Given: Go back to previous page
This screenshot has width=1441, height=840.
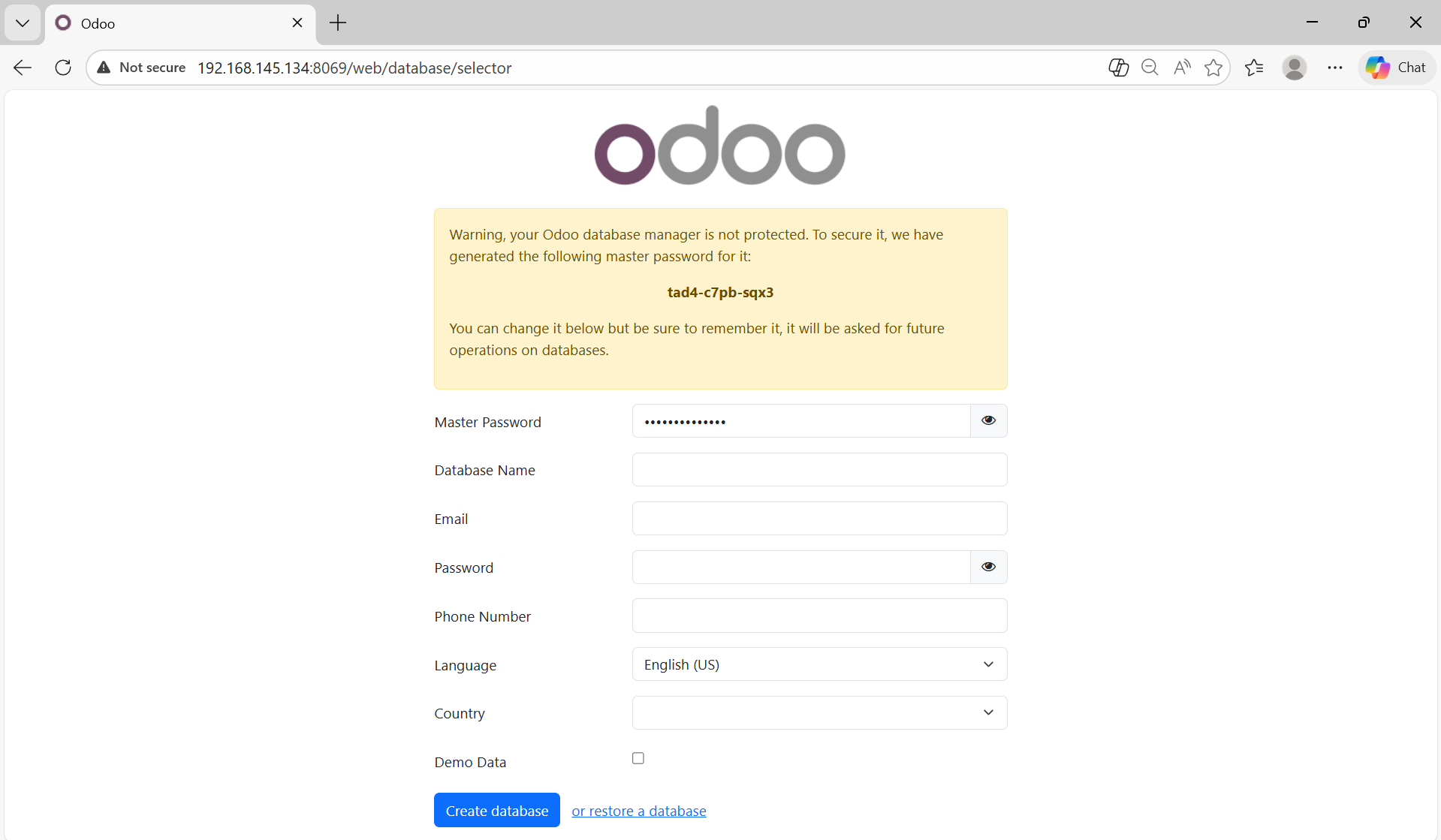Looking at the screenshot, I should point(23,68).
